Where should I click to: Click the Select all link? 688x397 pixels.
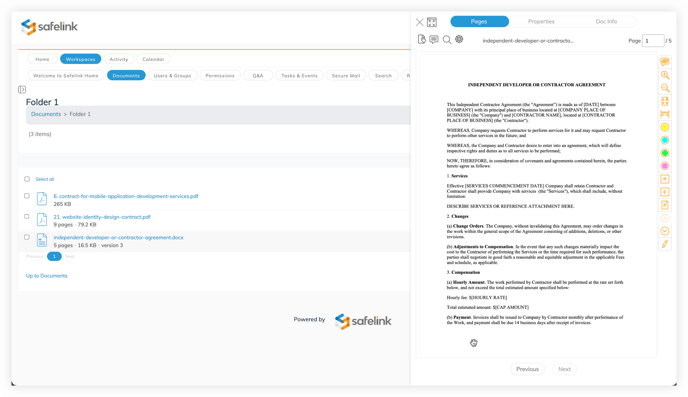45,179
